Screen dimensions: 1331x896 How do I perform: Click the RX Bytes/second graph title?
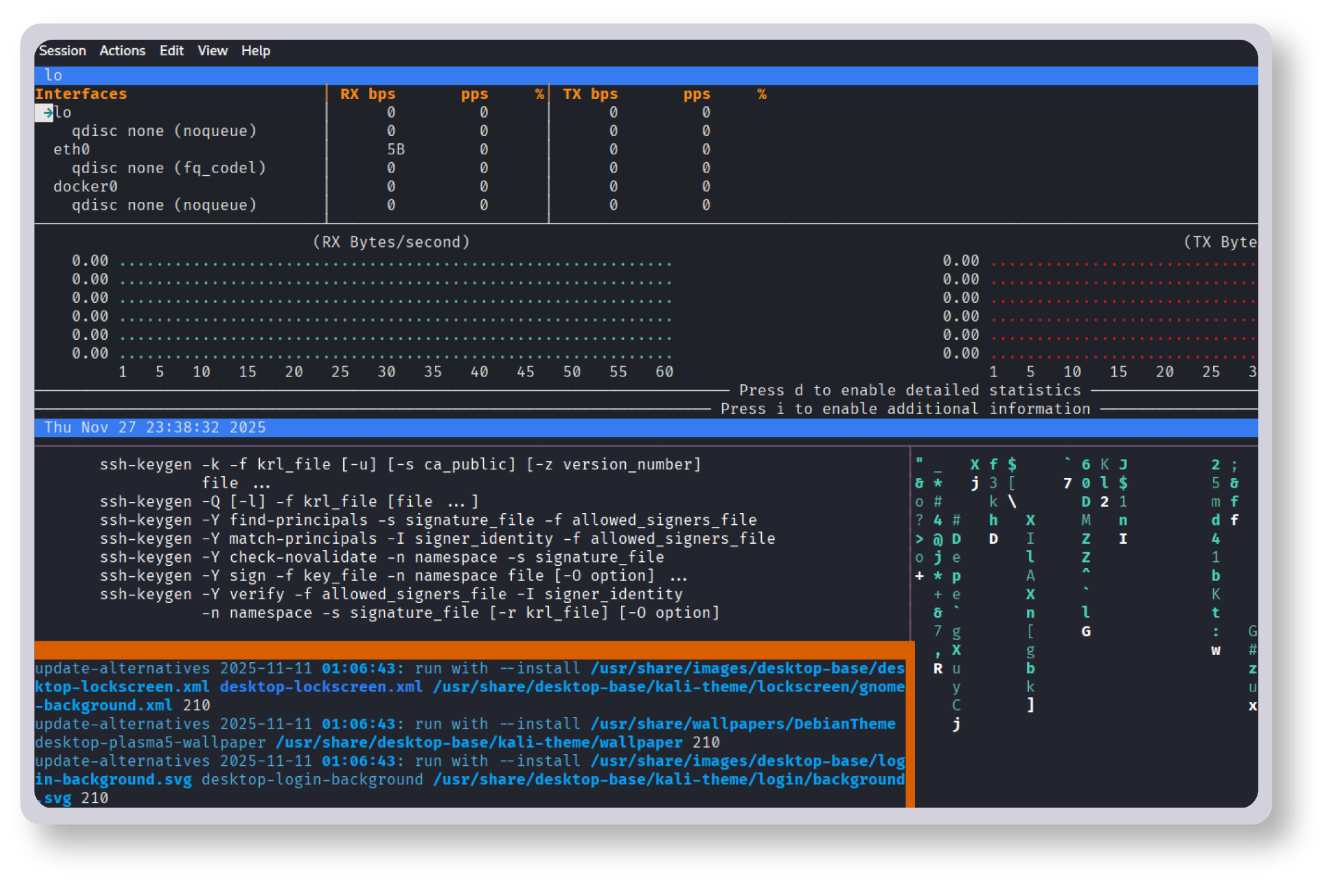(391, 242)
